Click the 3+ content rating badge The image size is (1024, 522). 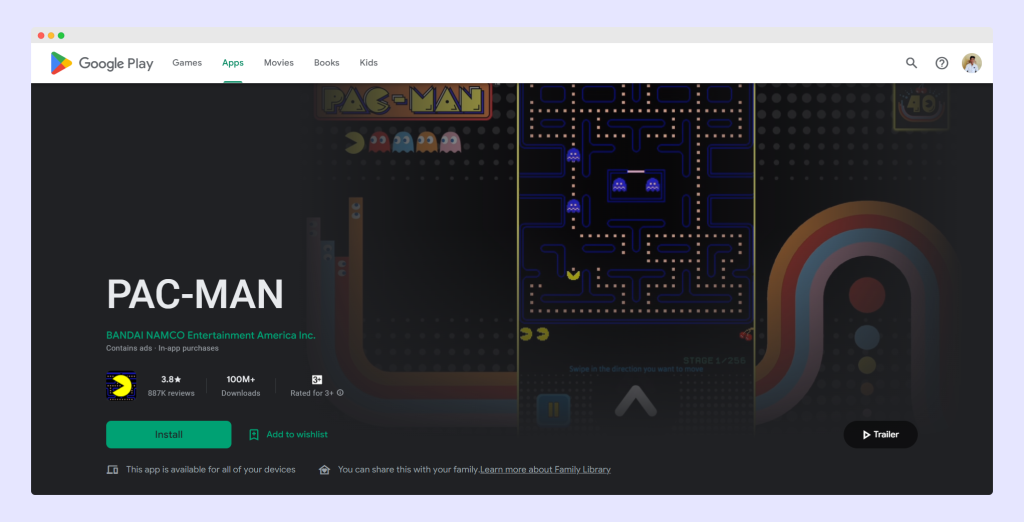(x=317, y=380)
